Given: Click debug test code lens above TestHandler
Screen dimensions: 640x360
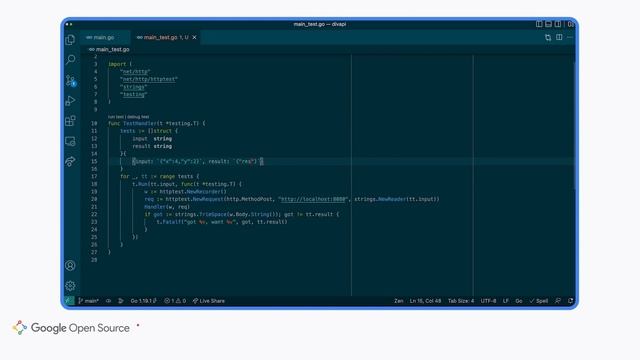Looking at the screenshot, I should pyautogui.click(x=138, y=117).
